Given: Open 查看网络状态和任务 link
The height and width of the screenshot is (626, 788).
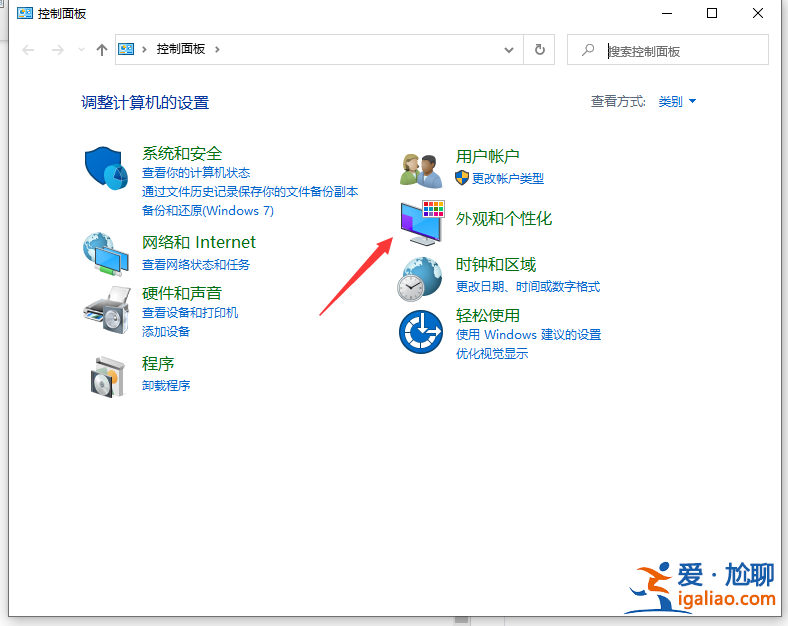Looking at the screenshot, I should pos(196,265).
